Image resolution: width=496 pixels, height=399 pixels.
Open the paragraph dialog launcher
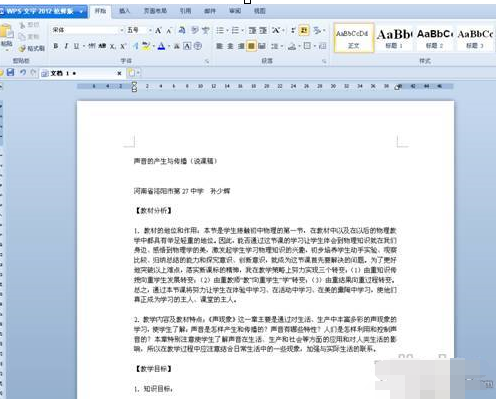[x=324, y=61]
